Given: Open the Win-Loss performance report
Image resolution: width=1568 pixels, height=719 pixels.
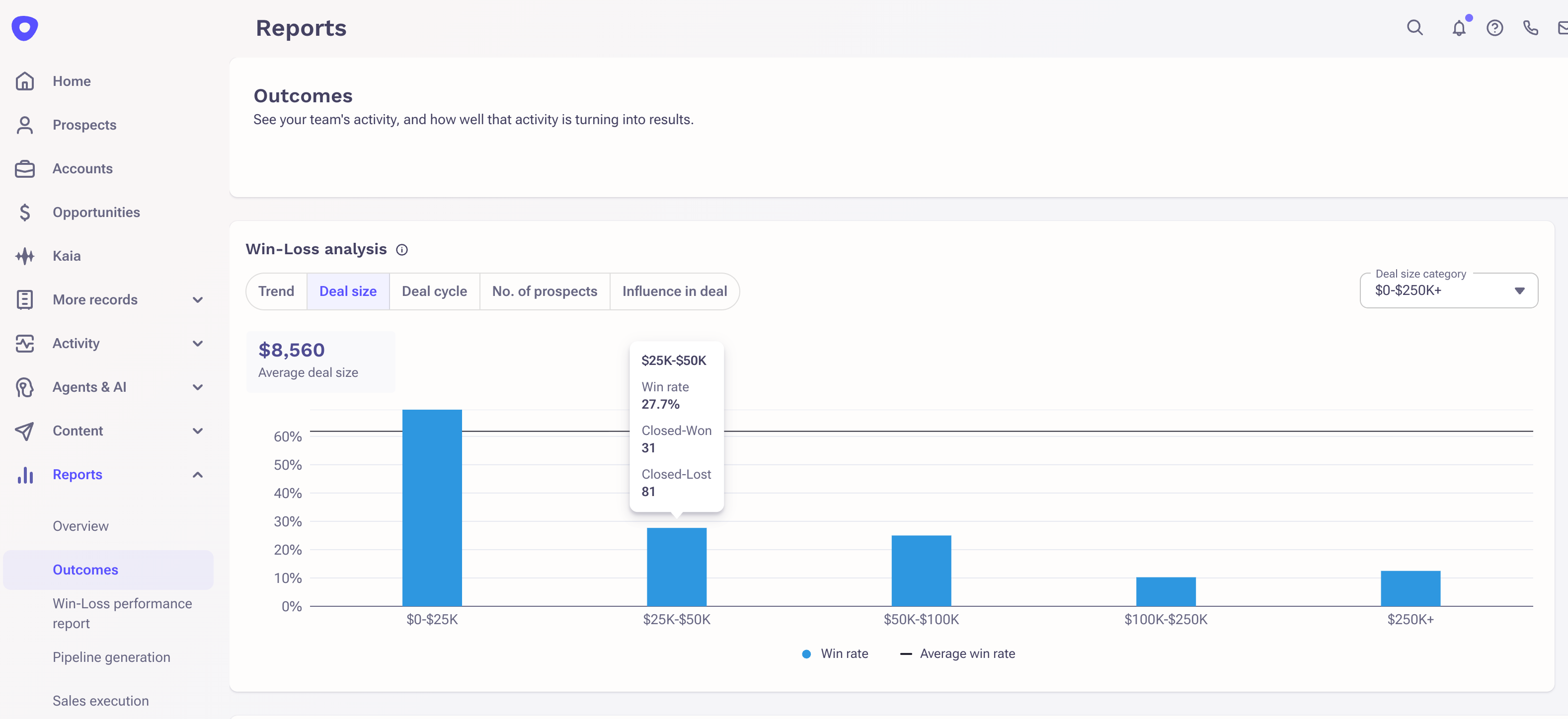Looking at the screenshot, I should point(122,613).
